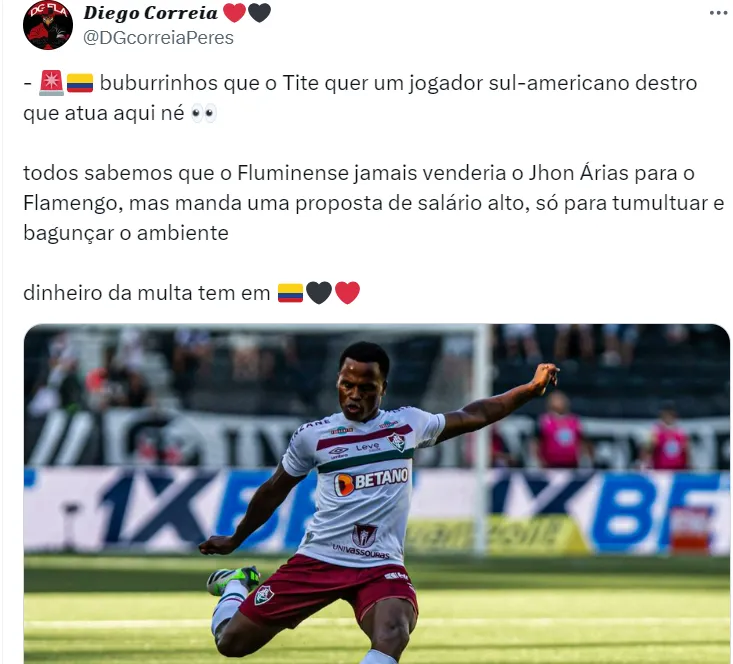The width and height of the screenshot is (733, 664).
Task: Open the @DGcorreiaPeres handle link
Action: coord(158,38)
